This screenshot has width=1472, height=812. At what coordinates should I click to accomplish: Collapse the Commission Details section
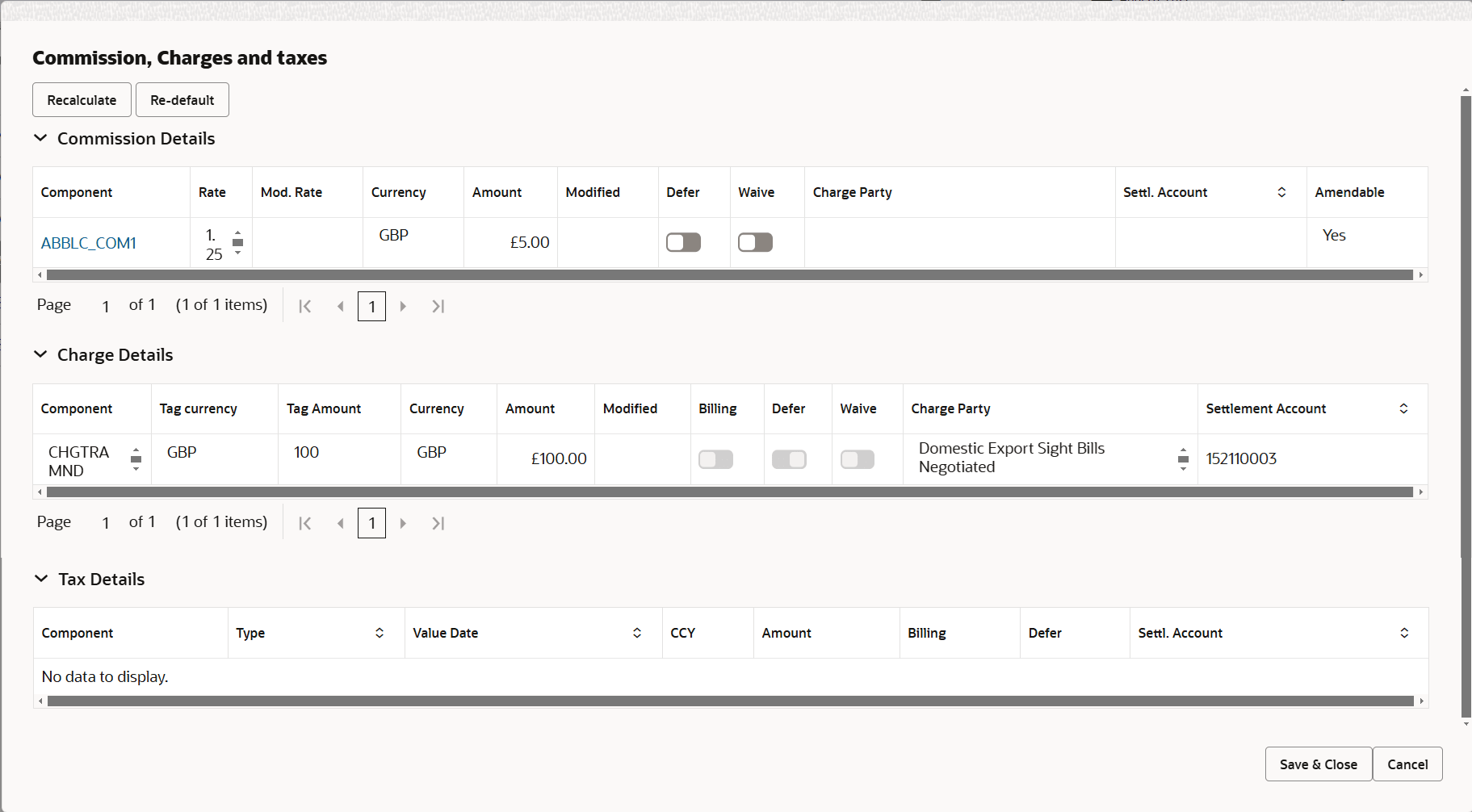pos(41,138)
